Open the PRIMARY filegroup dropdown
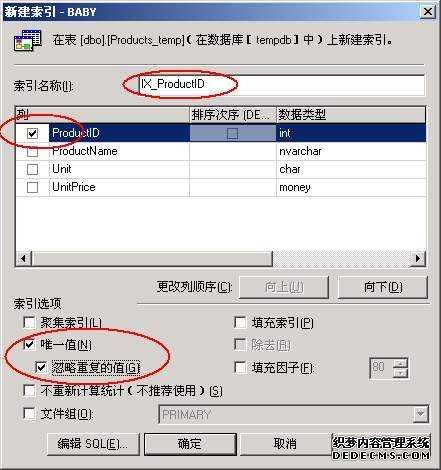The height and width of the screenshot is (470, 441). click(420, 414)
